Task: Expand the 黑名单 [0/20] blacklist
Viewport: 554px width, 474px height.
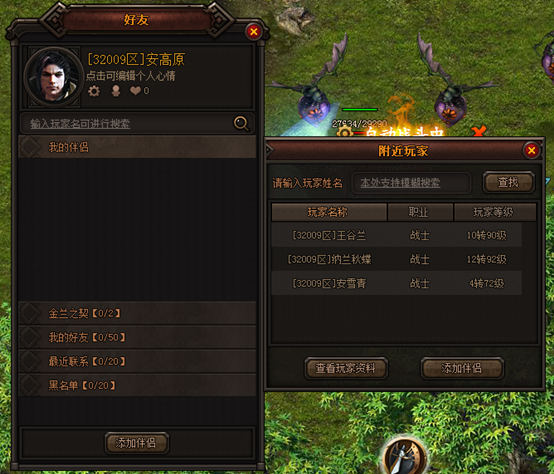Action: [137, 385]
